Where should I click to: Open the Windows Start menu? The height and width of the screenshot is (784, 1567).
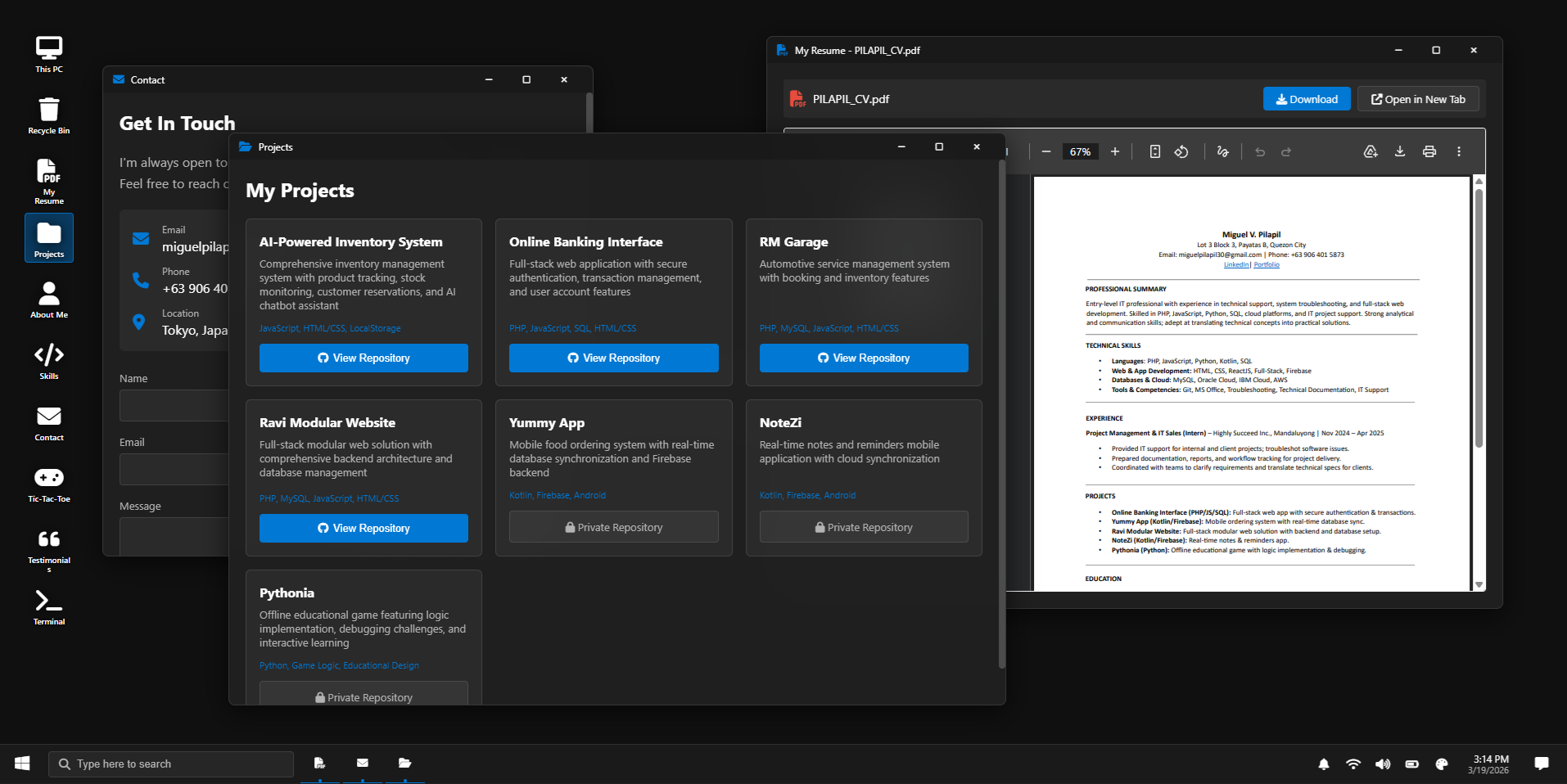pos(22,763)
